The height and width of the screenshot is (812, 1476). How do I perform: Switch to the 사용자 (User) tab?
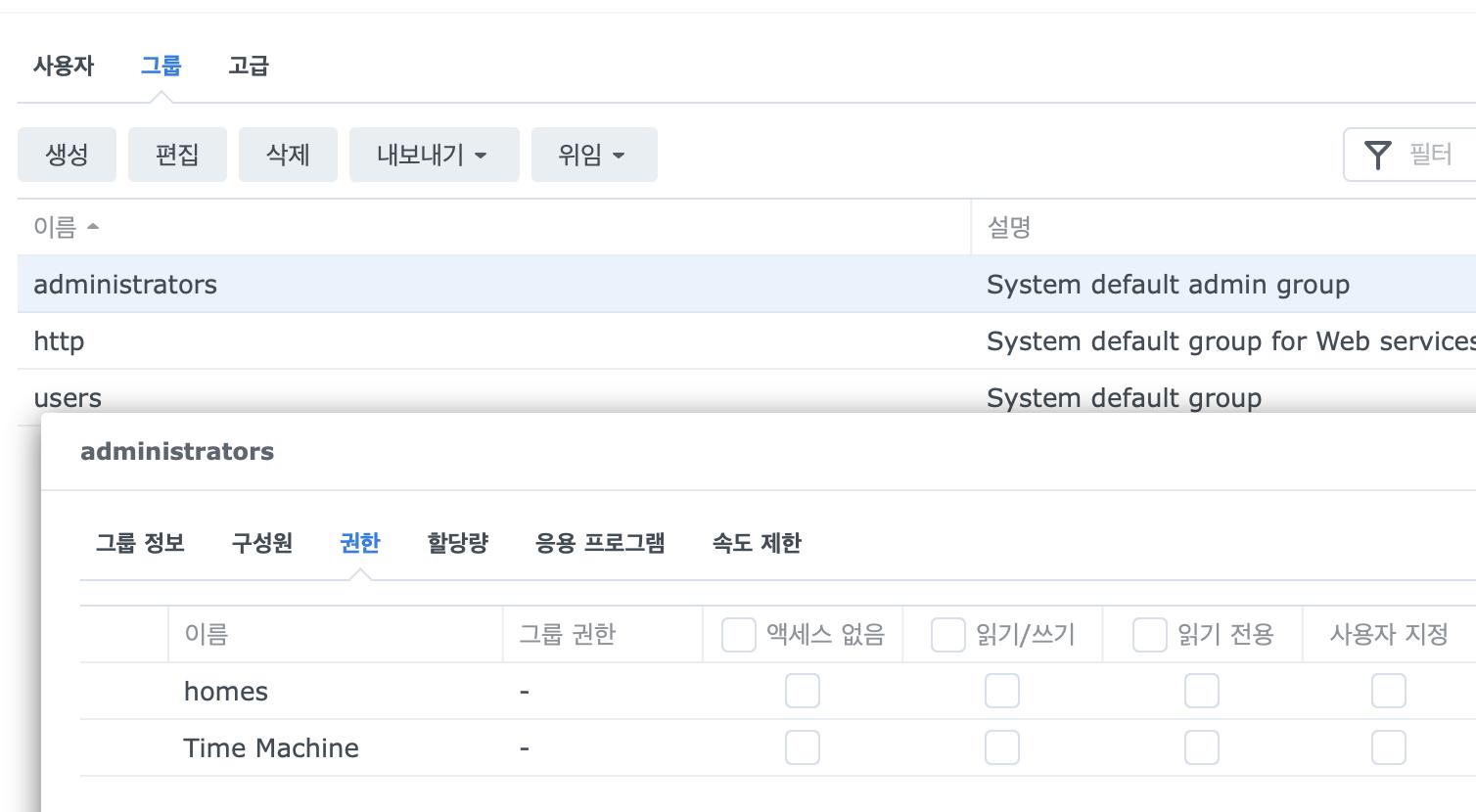point(64,66)
